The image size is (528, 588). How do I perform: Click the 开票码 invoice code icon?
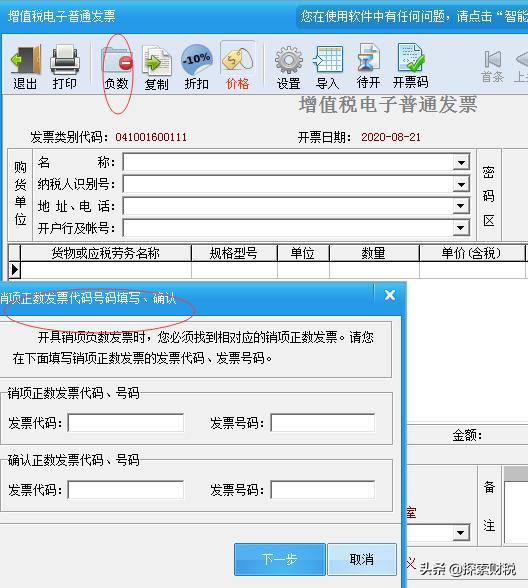[x=411, y=67]
